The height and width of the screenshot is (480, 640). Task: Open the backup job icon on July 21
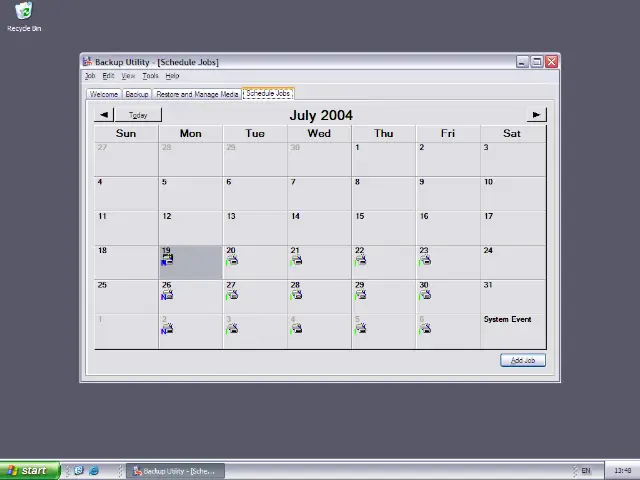tap(296, 260)
